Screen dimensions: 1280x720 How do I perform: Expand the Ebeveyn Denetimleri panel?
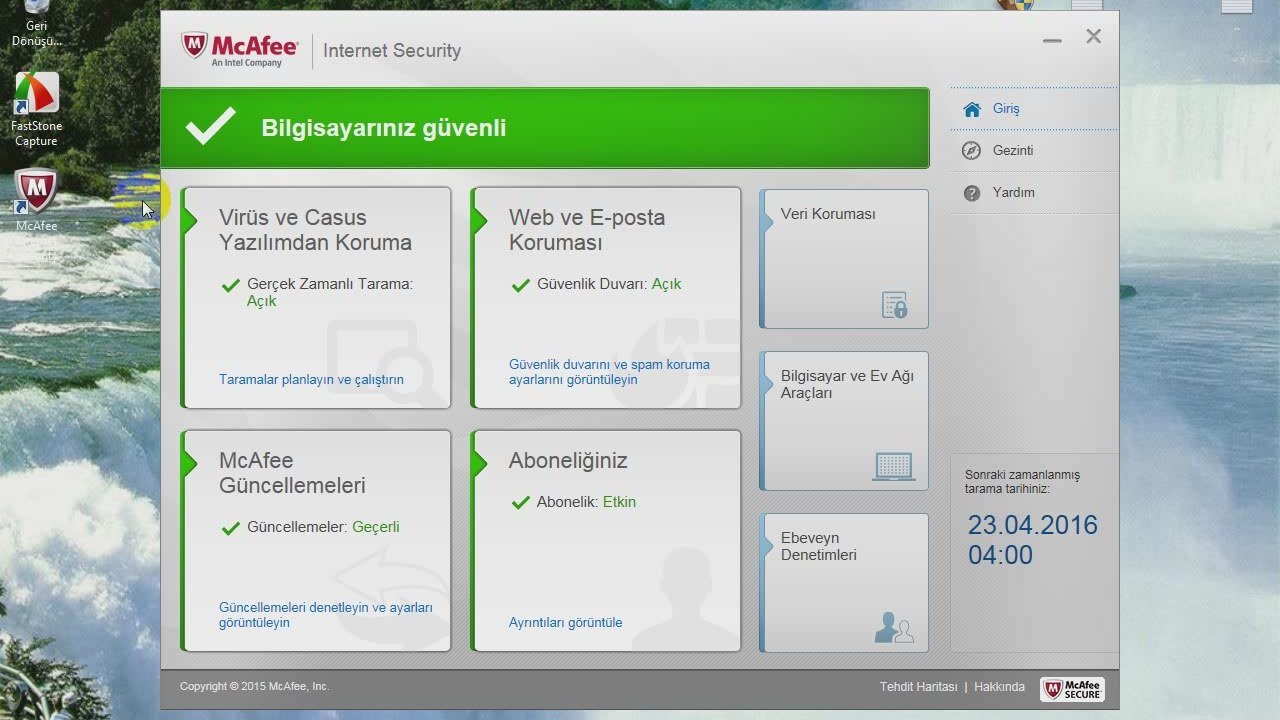pyautogui.click(x=844, y=583)
